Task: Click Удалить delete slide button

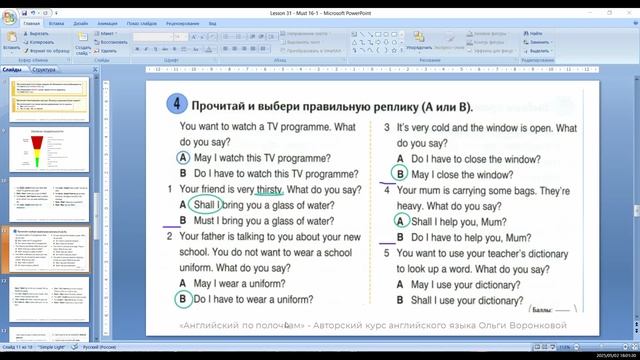Action: click(105, 51)
